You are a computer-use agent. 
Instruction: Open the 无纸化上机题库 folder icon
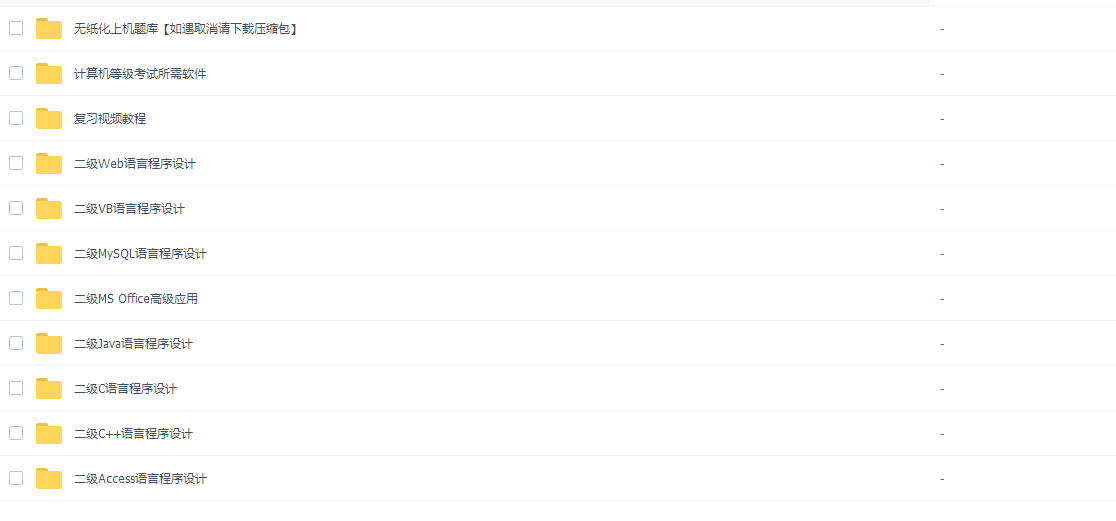tap(49, 28)
